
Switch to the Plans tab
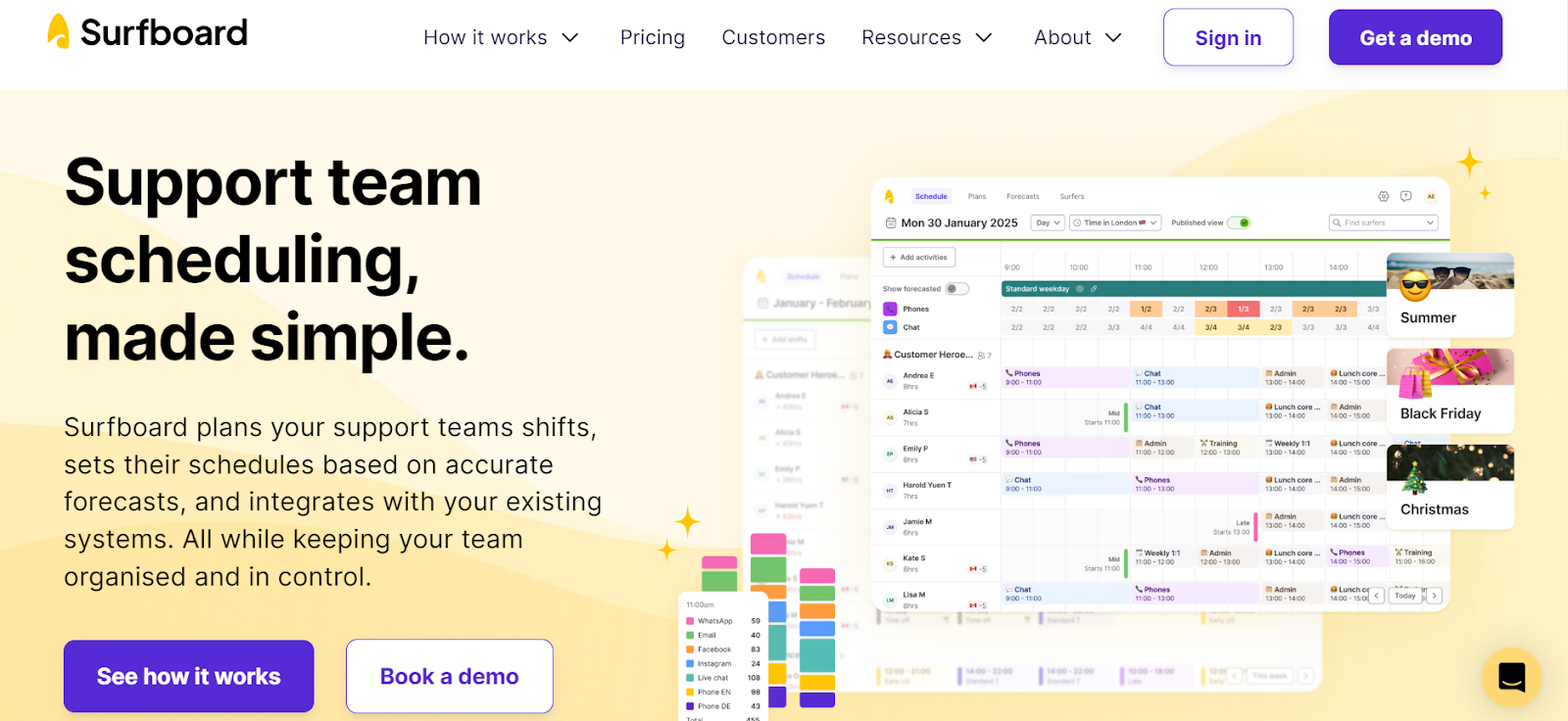point(977,196)
